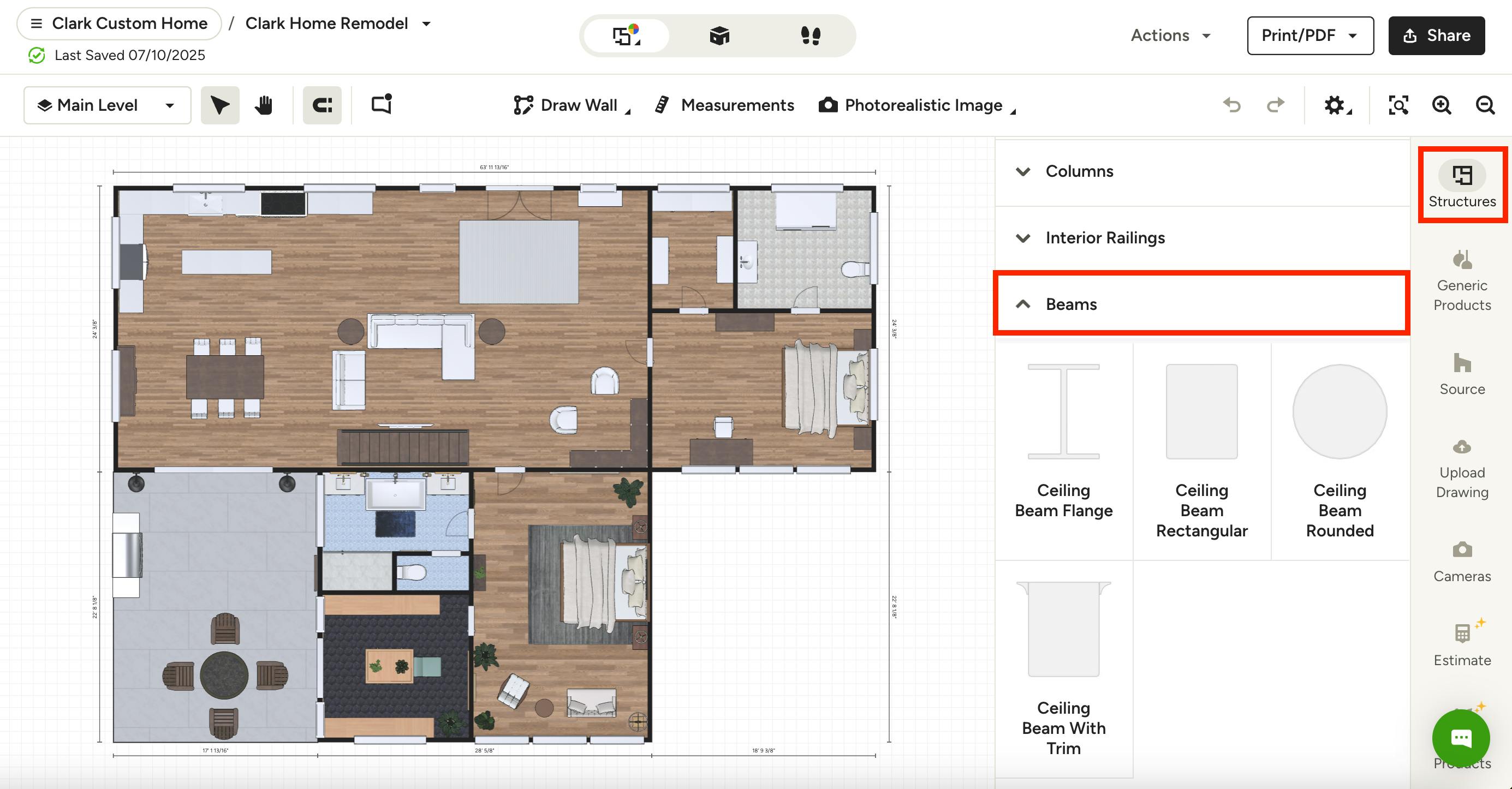This screenshot has width=1512, height=789.
Task: Select the hand pan tool
Action: click(264, 105)
